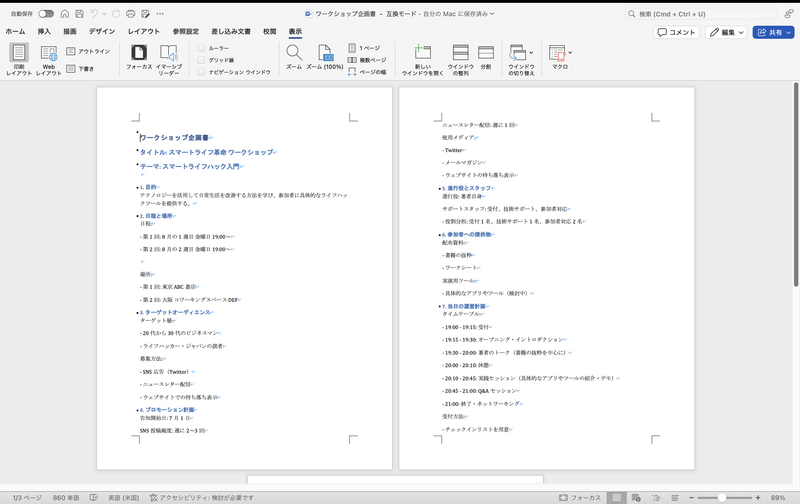Viewport: 800px width, 504px height.
Task: Switch to the 挿入 tab
Action: point(44,32)
